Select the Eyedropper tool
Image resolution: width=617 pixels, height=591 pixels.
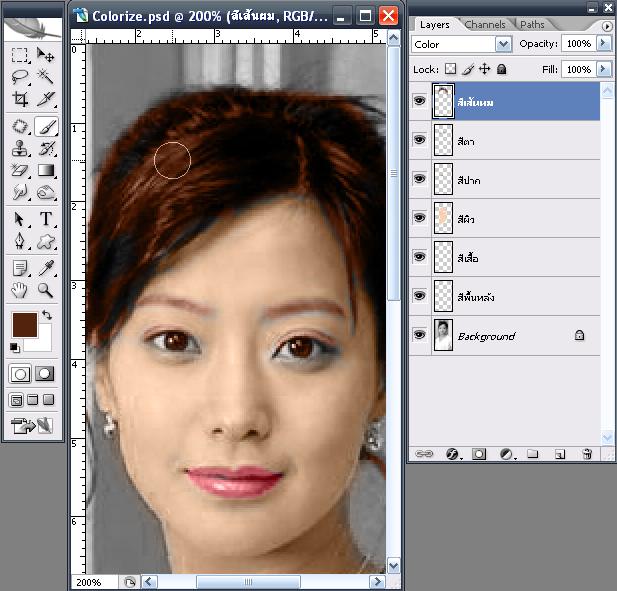pos(46,268)
